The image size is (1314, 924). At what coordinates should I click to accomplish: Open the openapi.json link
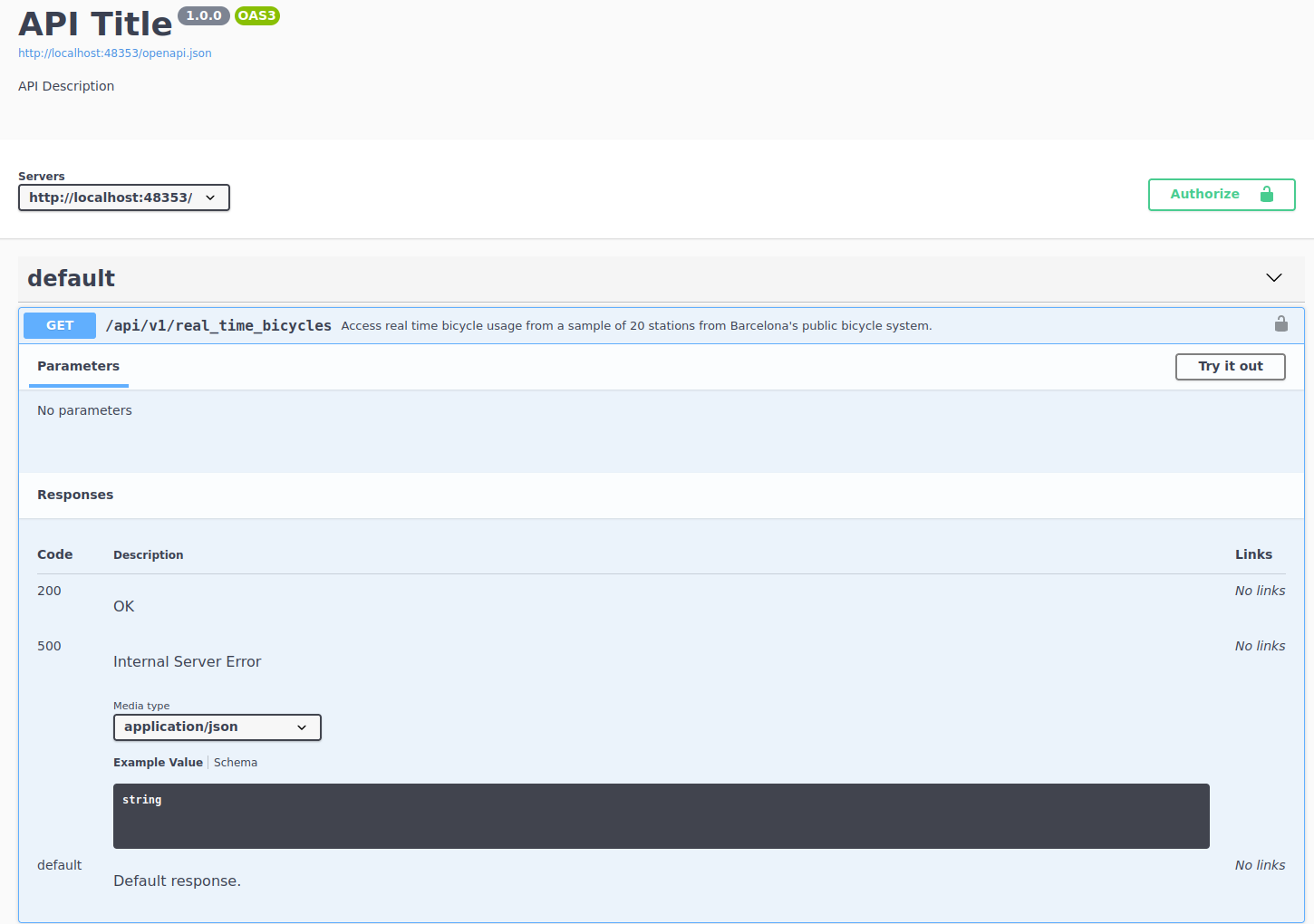click(x=115, y=53)
